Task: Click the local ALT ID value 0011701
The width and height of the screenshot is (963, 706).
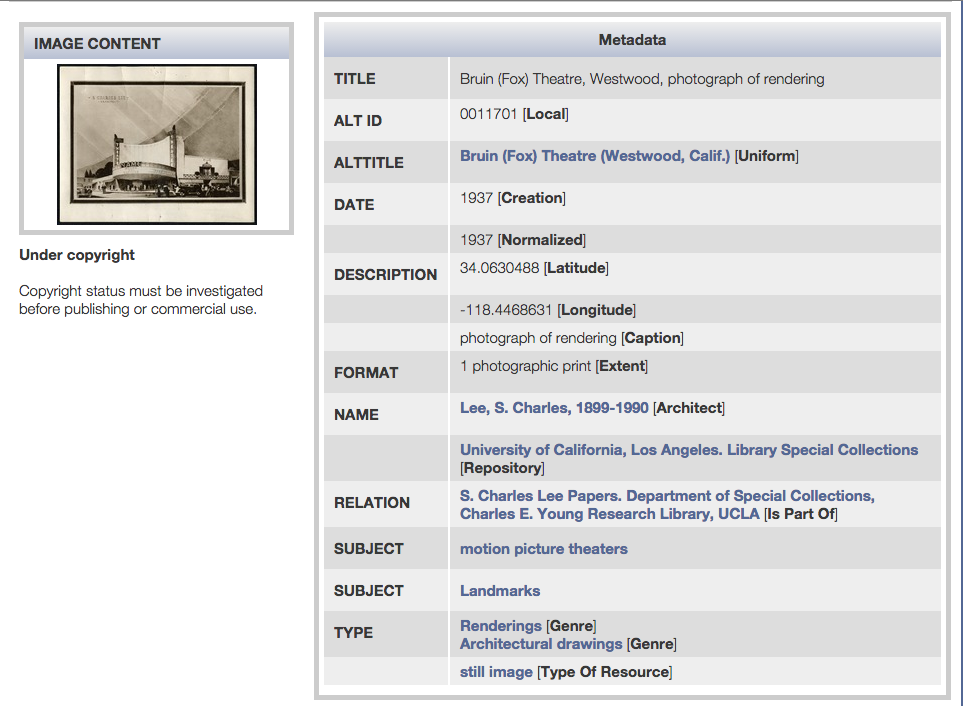Action: tap(489, 114)
